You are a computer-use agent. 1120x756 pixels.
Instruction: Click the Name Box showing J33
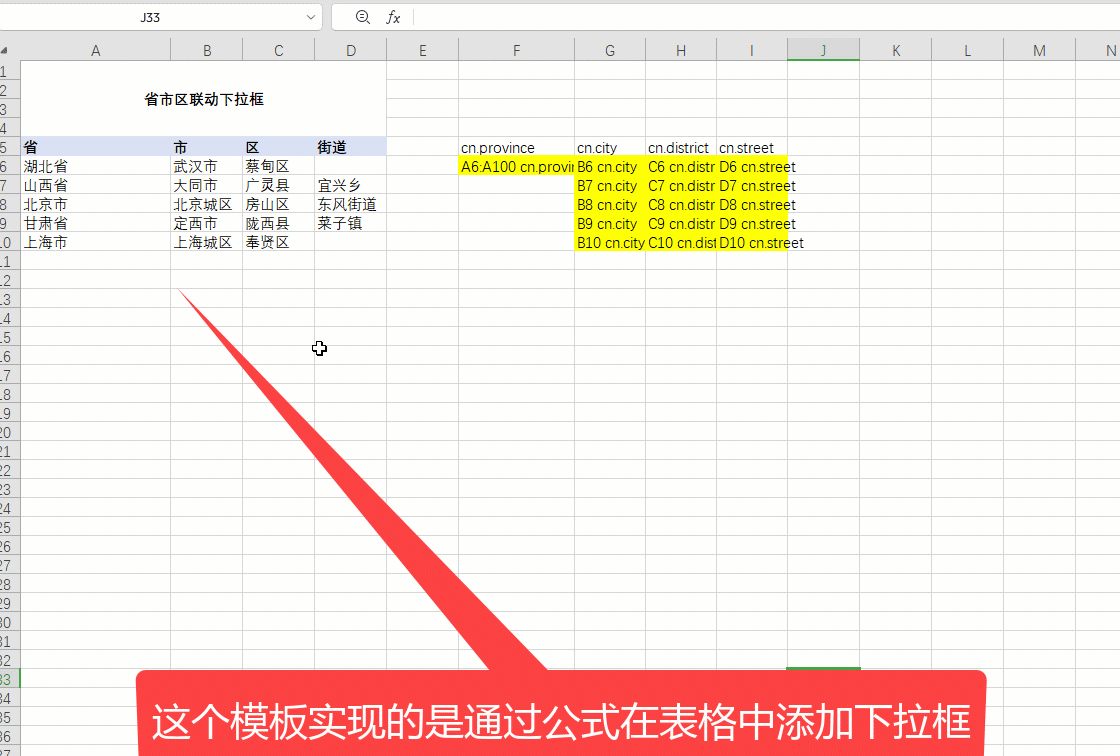pos(150,17)
